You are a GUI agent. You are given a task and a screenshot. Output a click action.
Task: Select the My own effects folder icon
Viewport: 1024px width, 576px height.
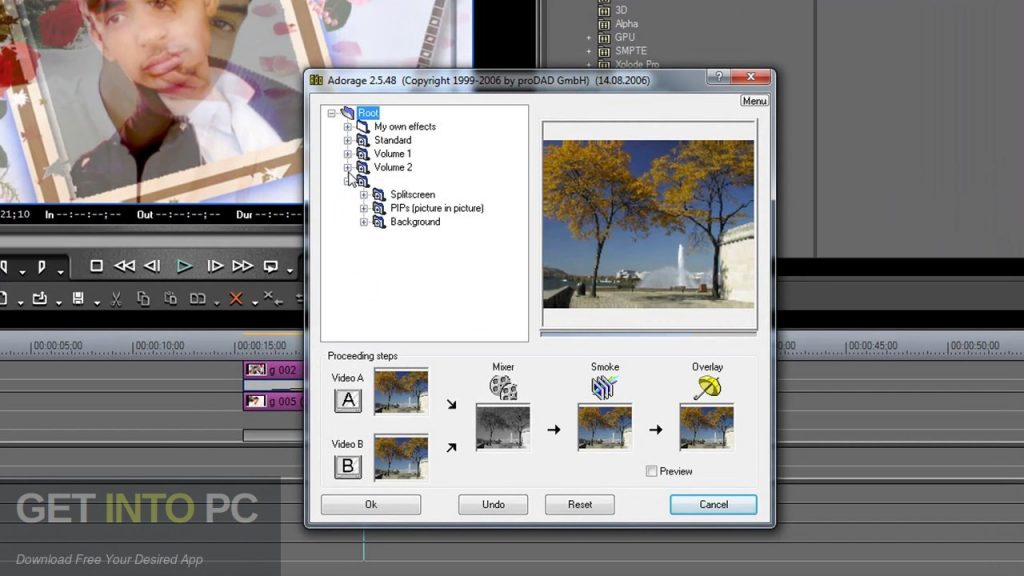[362, 127]
